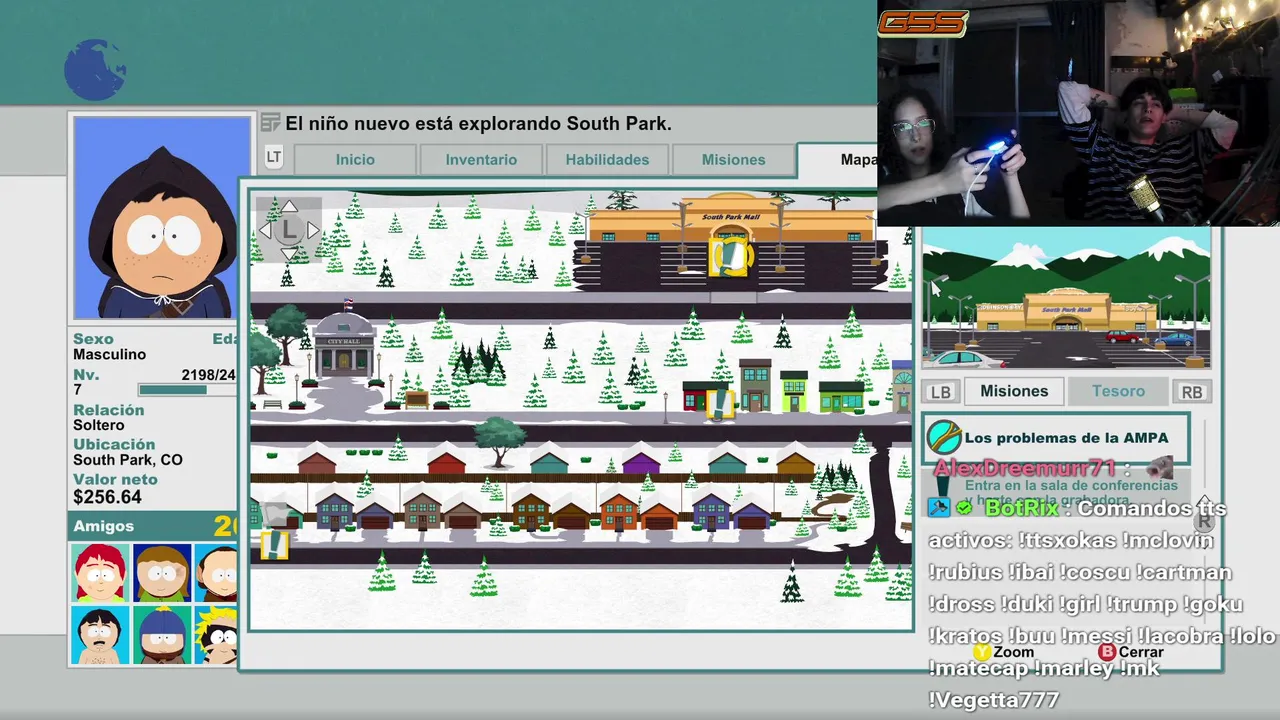1280x720 pixels.
Task: Click the hooded player character portrait
Action: click(162, 217)
